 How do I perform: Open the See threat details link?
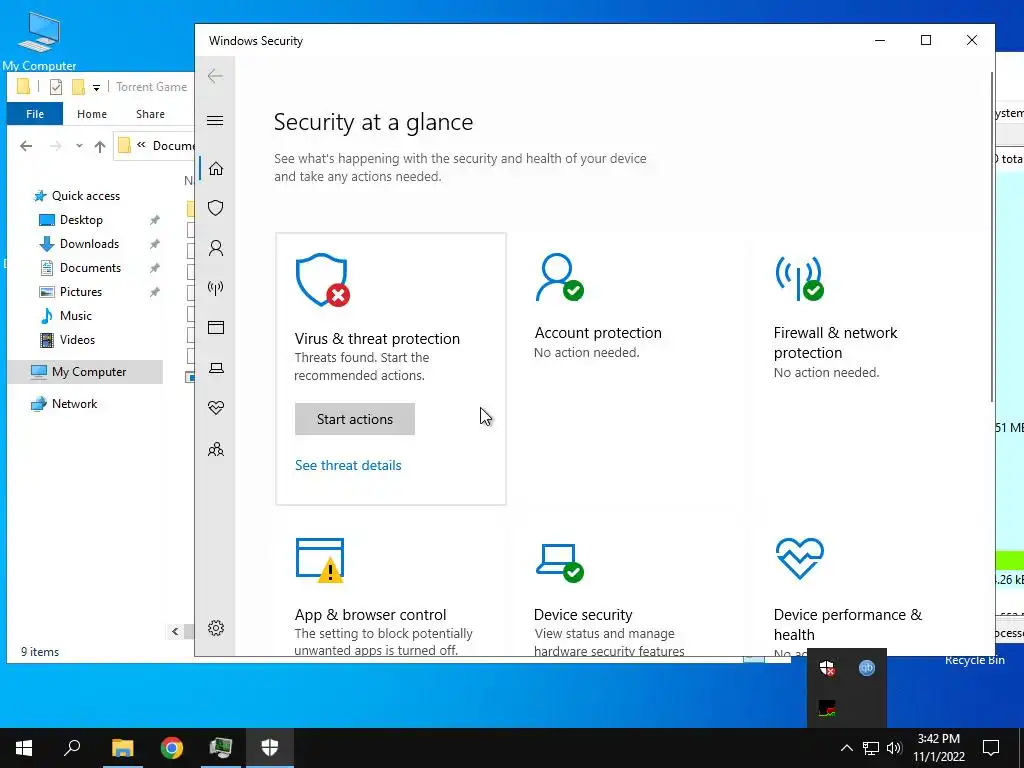coord(348,466)
